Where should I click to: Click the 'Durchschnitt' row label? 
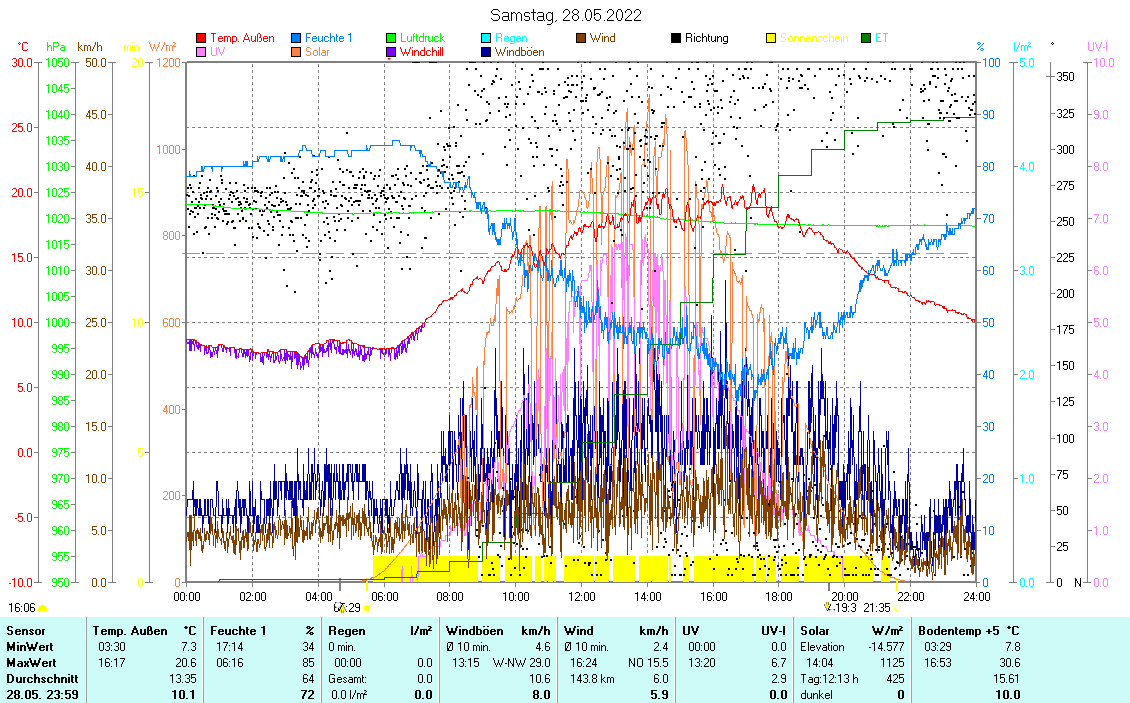point(43,678)
